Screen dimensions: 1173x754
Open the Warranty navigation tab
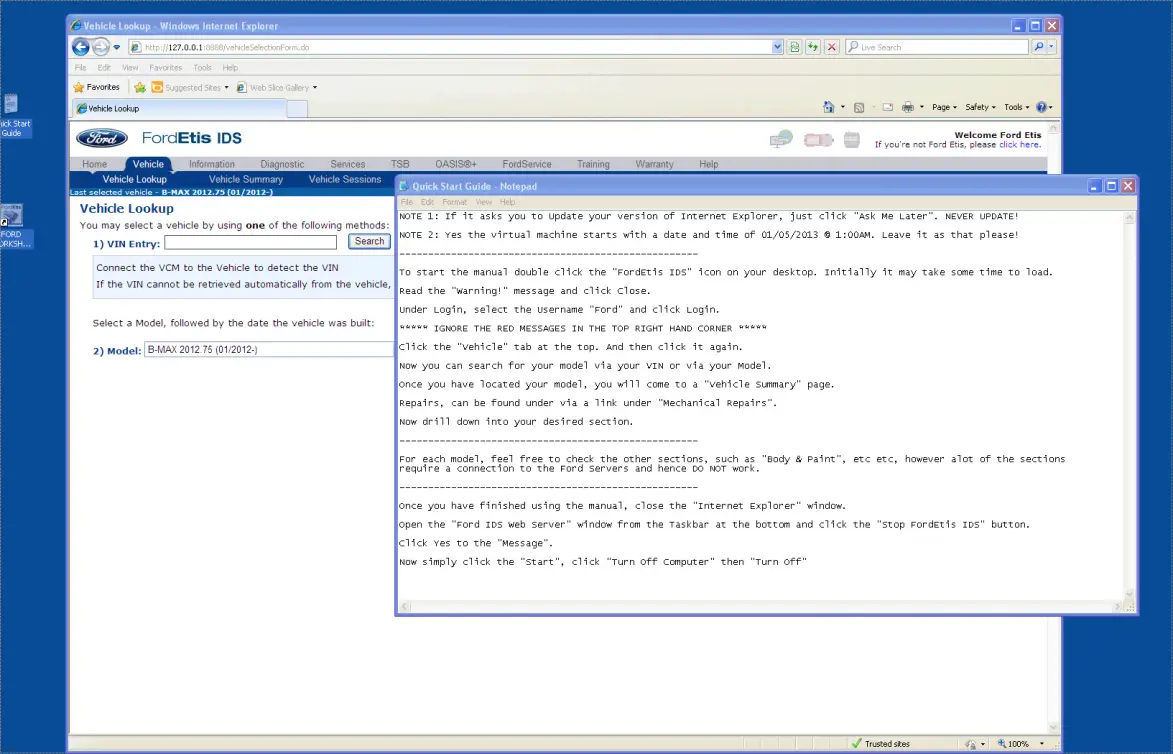click(x=655, y=164)
